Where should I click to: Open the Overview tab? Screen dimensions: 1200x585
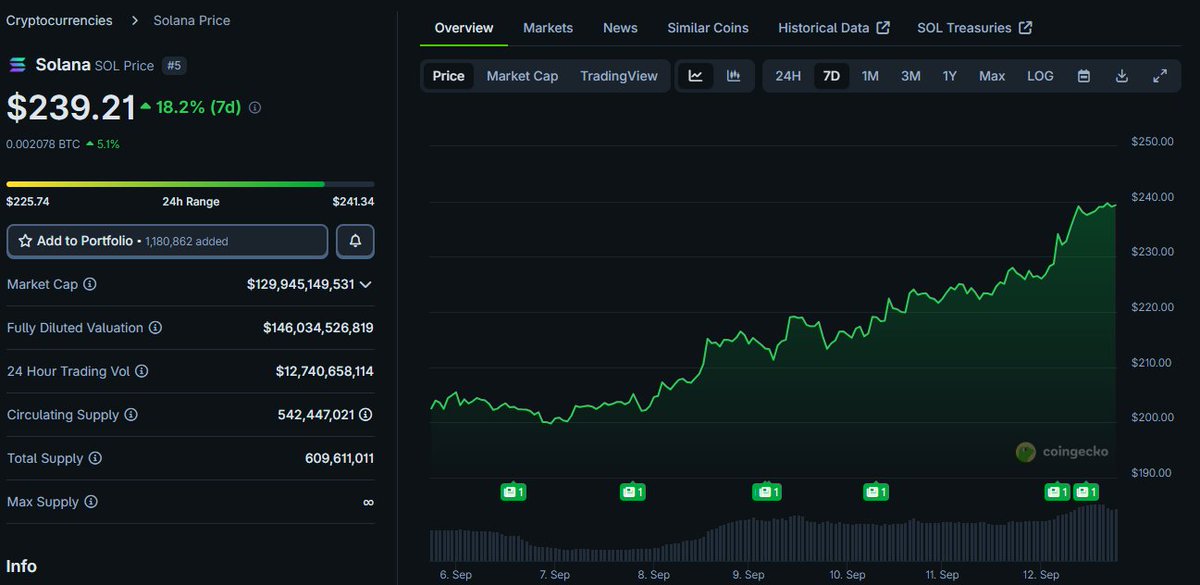pos(464,28)
